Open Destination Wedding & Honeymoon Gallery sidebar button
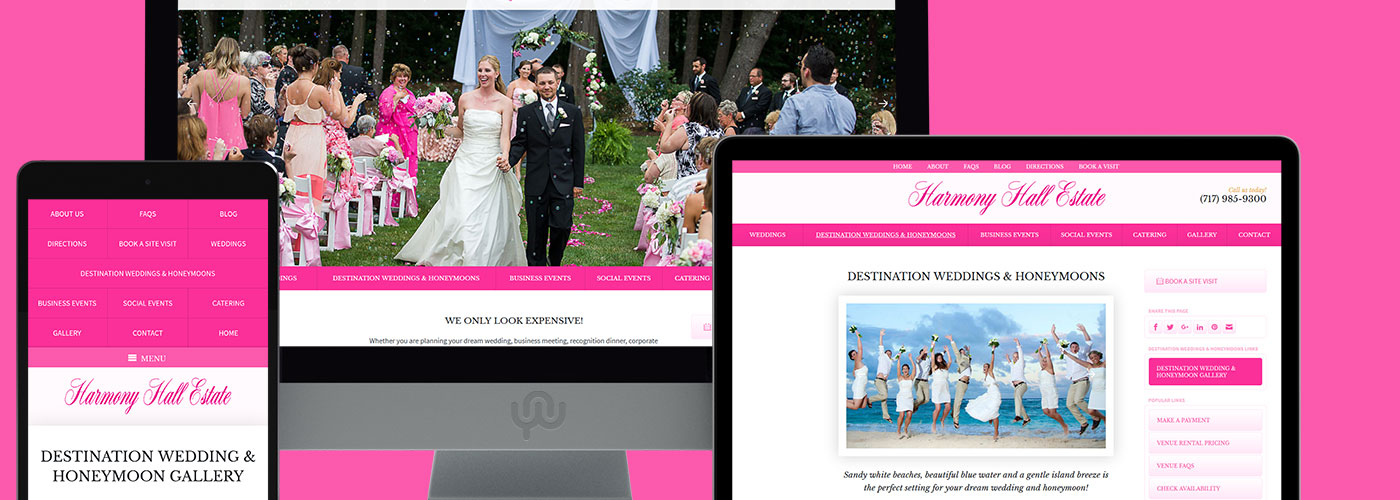 pyautogui.click(x=1205, y=372)
